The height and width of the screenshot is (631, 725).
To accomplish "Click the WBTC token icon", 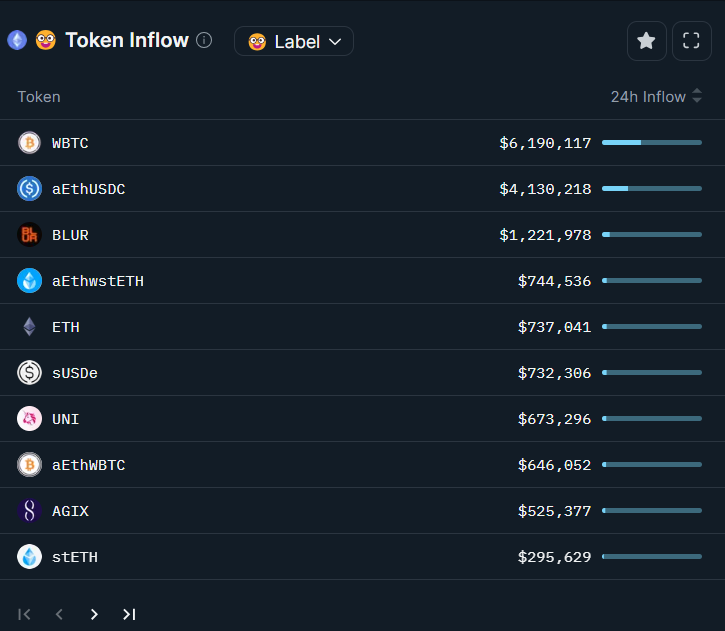I will [29, 143].
